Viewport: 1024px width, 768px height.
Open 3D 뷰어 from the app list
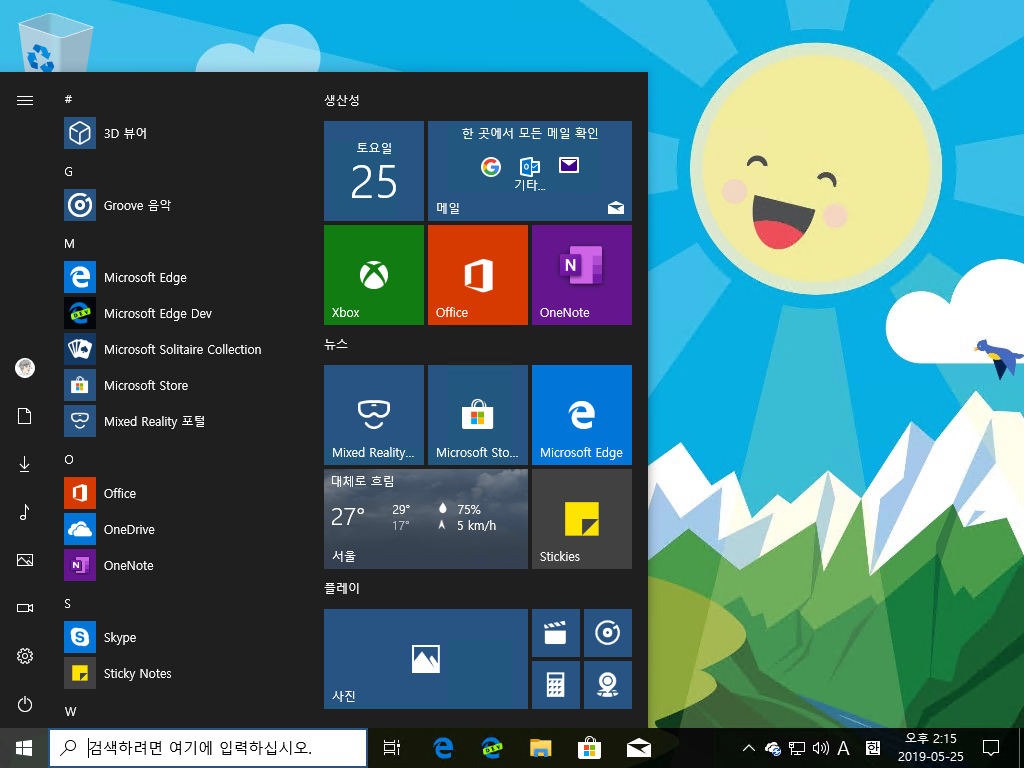coord(176,133)
